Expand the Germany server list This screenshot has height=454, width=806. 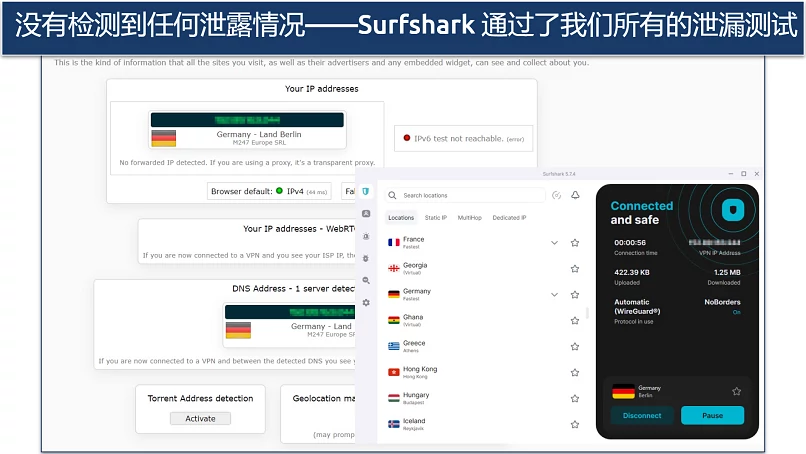pos(554,295)
